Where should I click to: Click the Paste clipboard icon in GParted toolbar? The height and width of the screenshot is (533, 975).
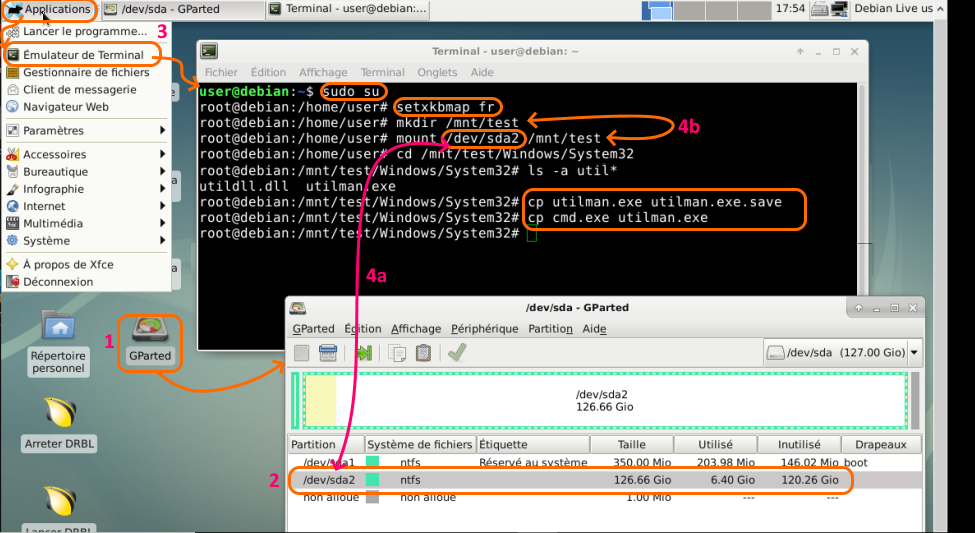[423, 352]
